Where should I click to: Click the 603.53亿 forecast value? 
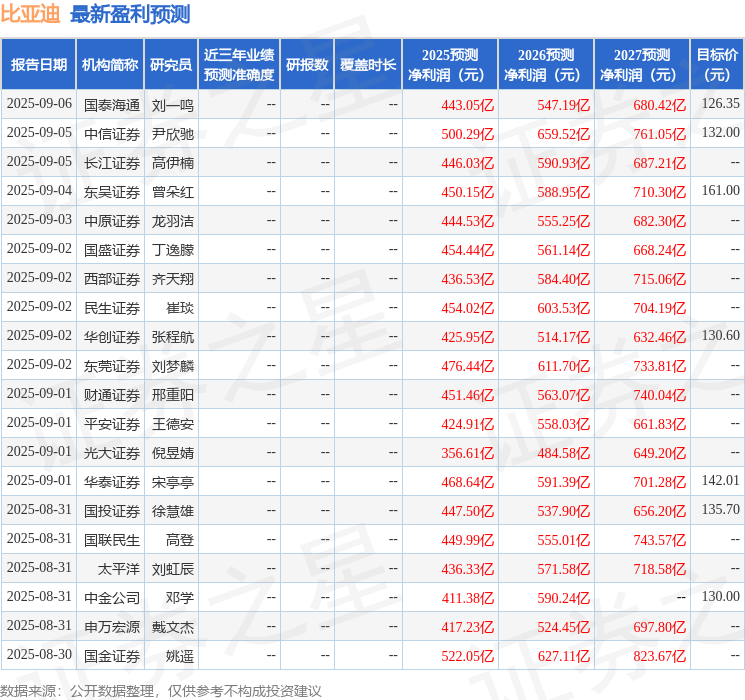564,308
